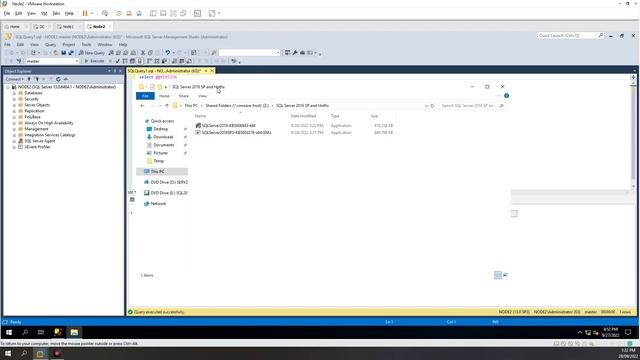Click the search box in File Explorer
This screenshot has width=640, height=360.
472,106
